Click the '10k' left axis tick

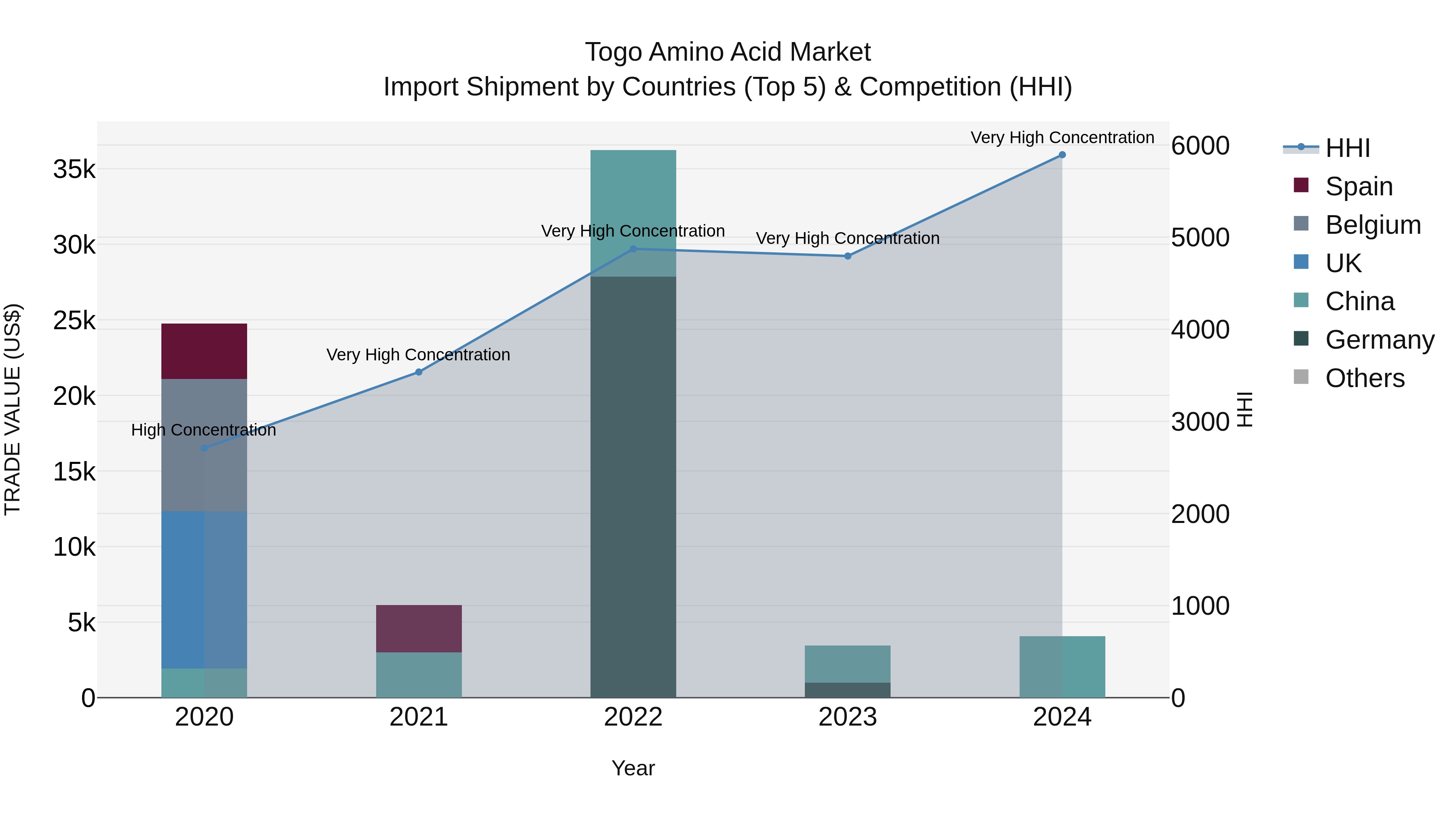pyautogui.click(x=74, y=547)
